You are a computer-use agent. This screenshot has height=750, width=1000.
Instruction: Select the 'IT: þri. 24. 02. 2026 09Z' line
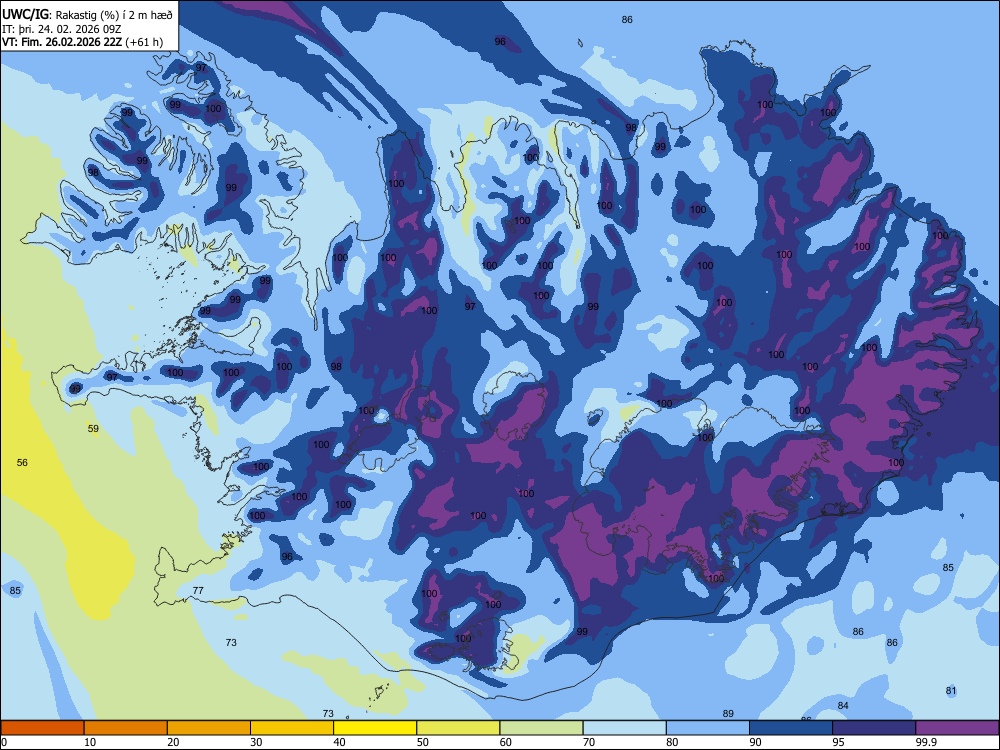click(62, 29)
